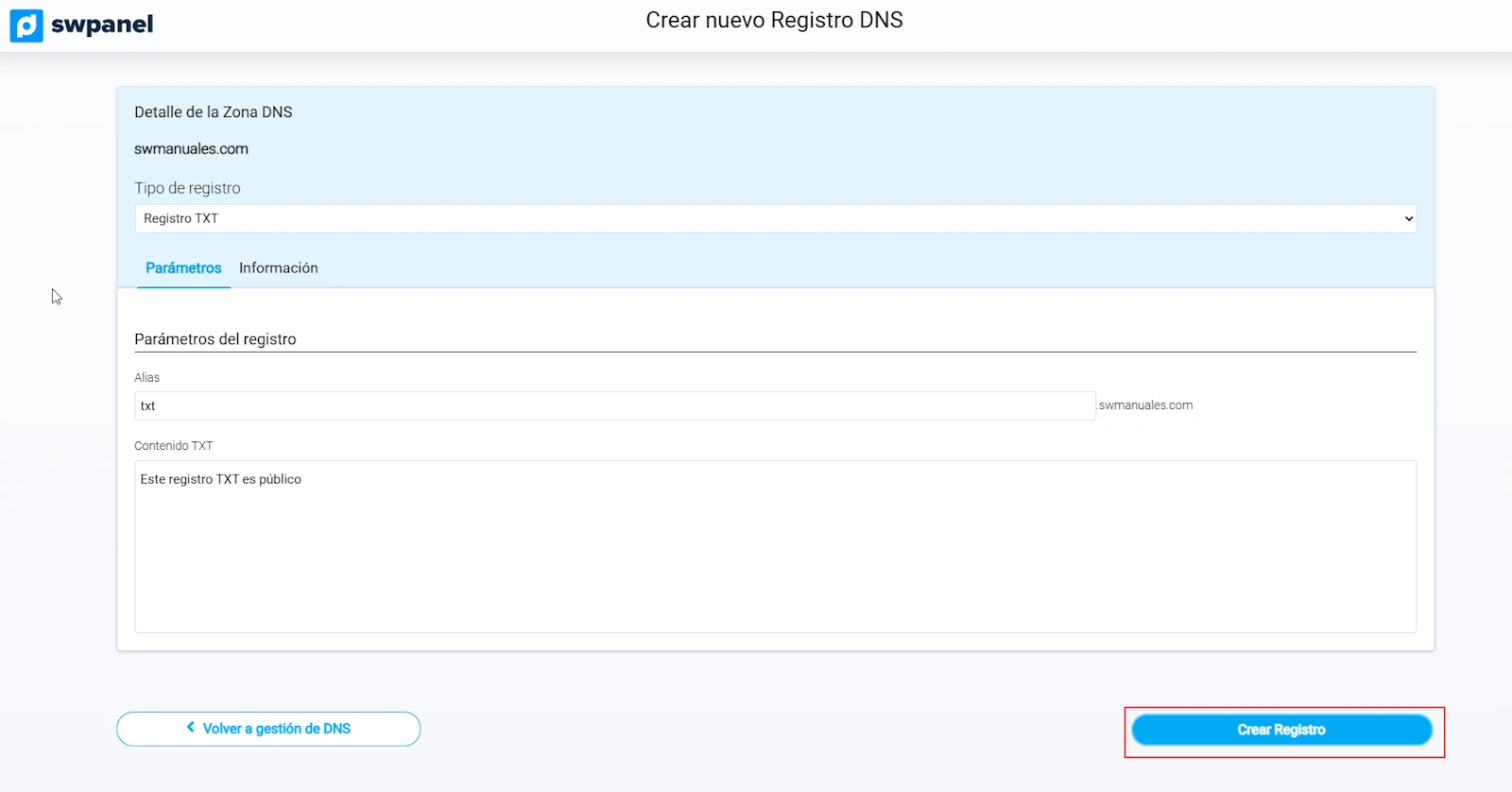Viewport: 1512px width, 792px height.
Task: Click the 'Parámetros del registro' section heading
Action: 215,339
